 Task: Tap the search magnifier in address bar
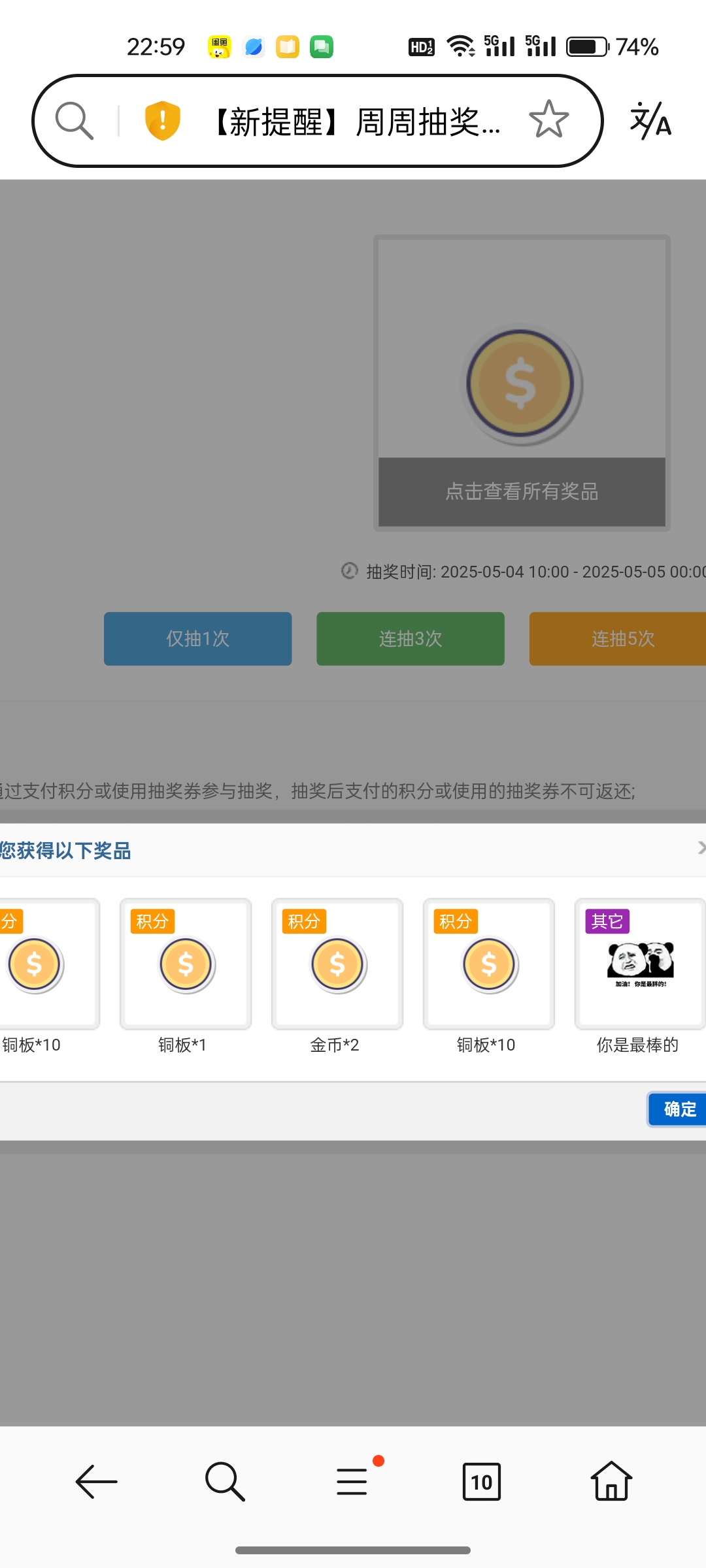75,121
